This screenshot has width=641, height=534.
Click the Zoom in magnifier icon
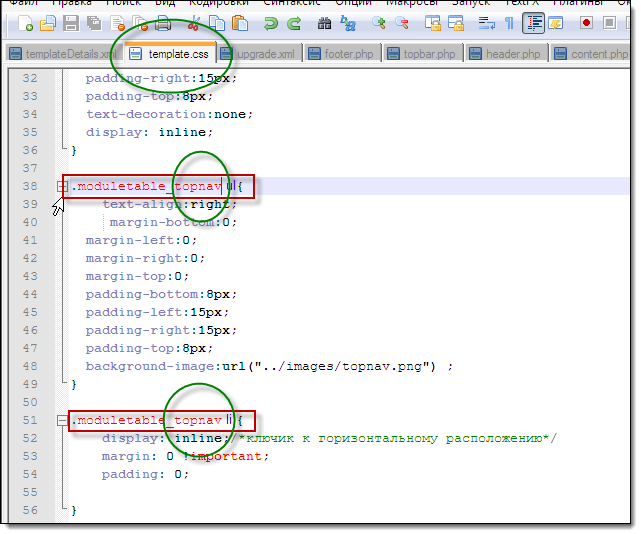click(x=379, y=22)
